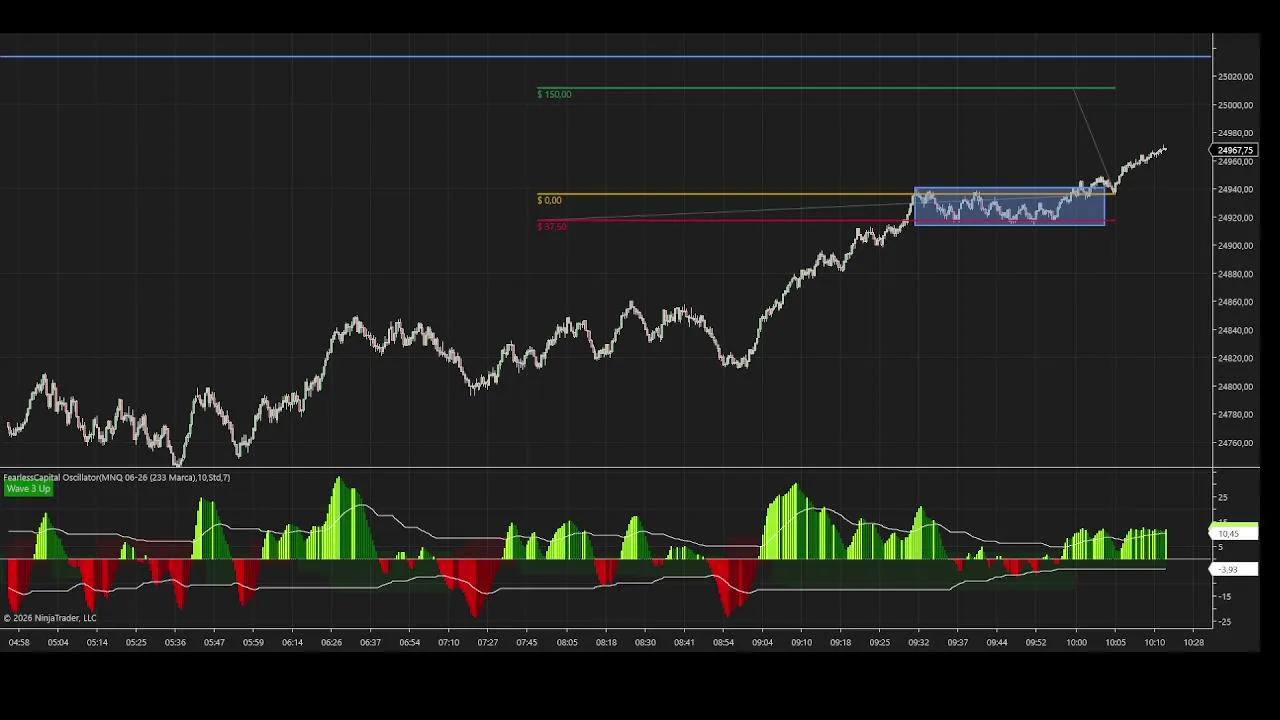The image size is (1280, 720).
Task: Click the 09:32 time axis label
Action: [x=918, y=642]
